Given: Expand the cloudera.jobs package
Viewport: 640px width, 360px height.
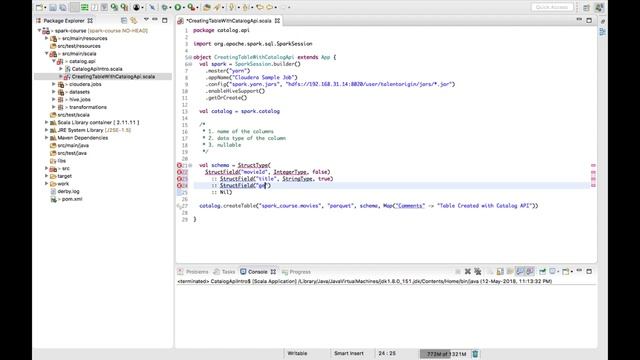Looking at the screenshot, I should click(53, 84).
